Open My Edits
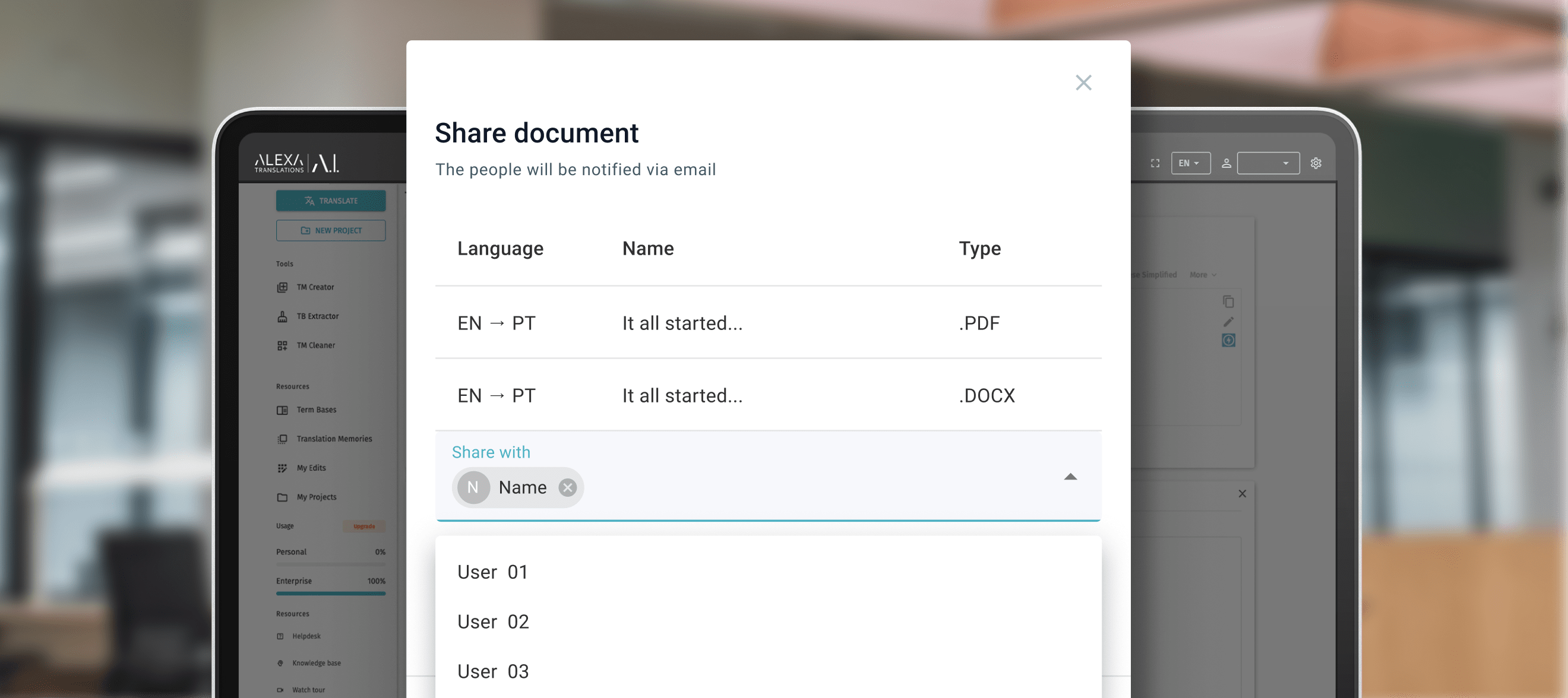 tap(301, 468)
